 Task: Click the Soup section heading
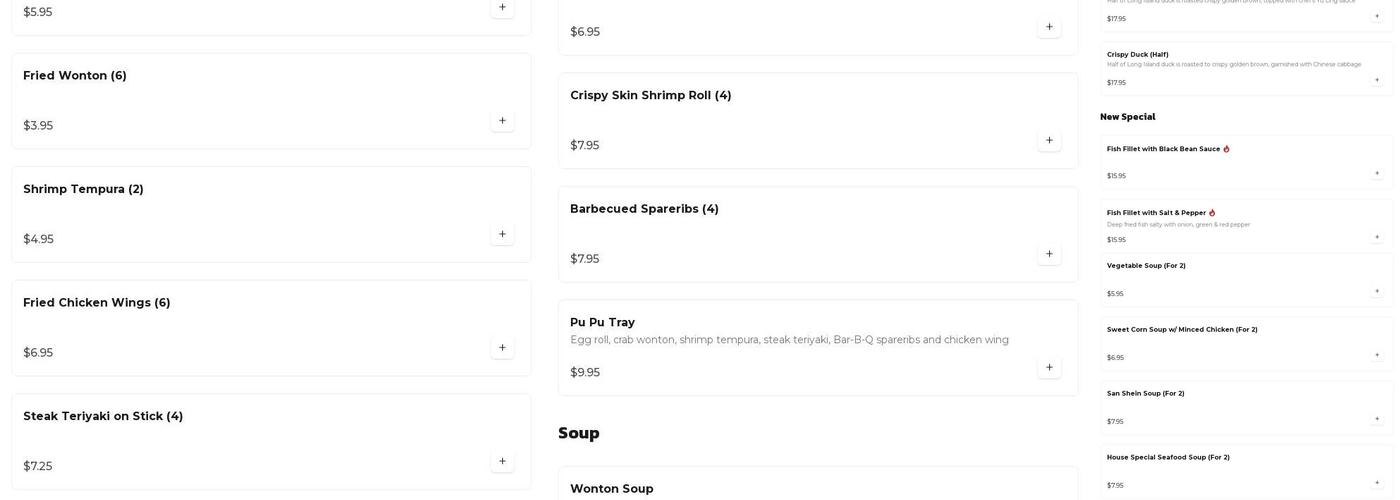pyautogui.click(x=578, y=433)
